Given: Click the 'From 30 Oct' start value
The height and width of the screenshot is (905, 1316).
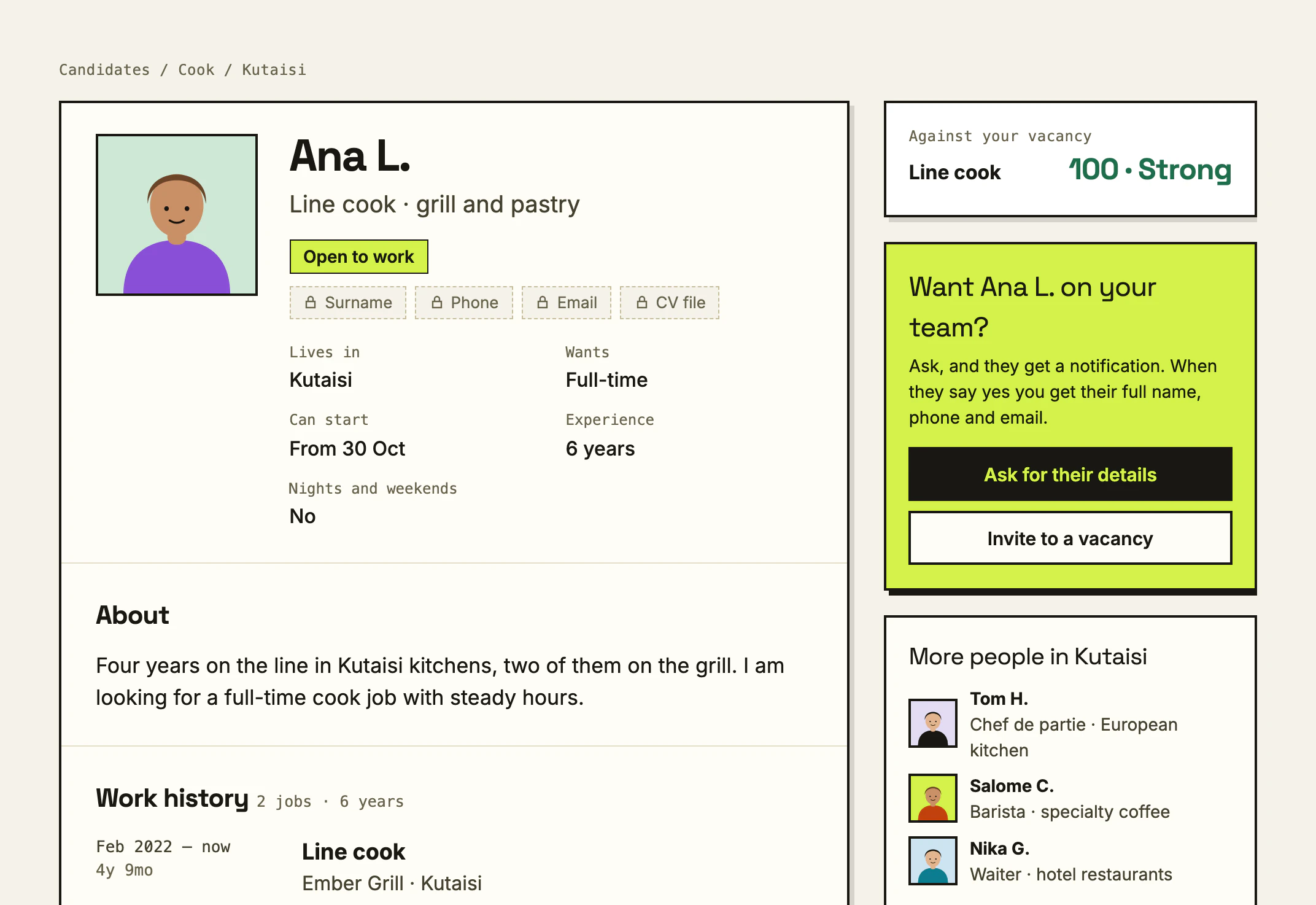Looking at the screenshot, I should [x=347, y=449].
